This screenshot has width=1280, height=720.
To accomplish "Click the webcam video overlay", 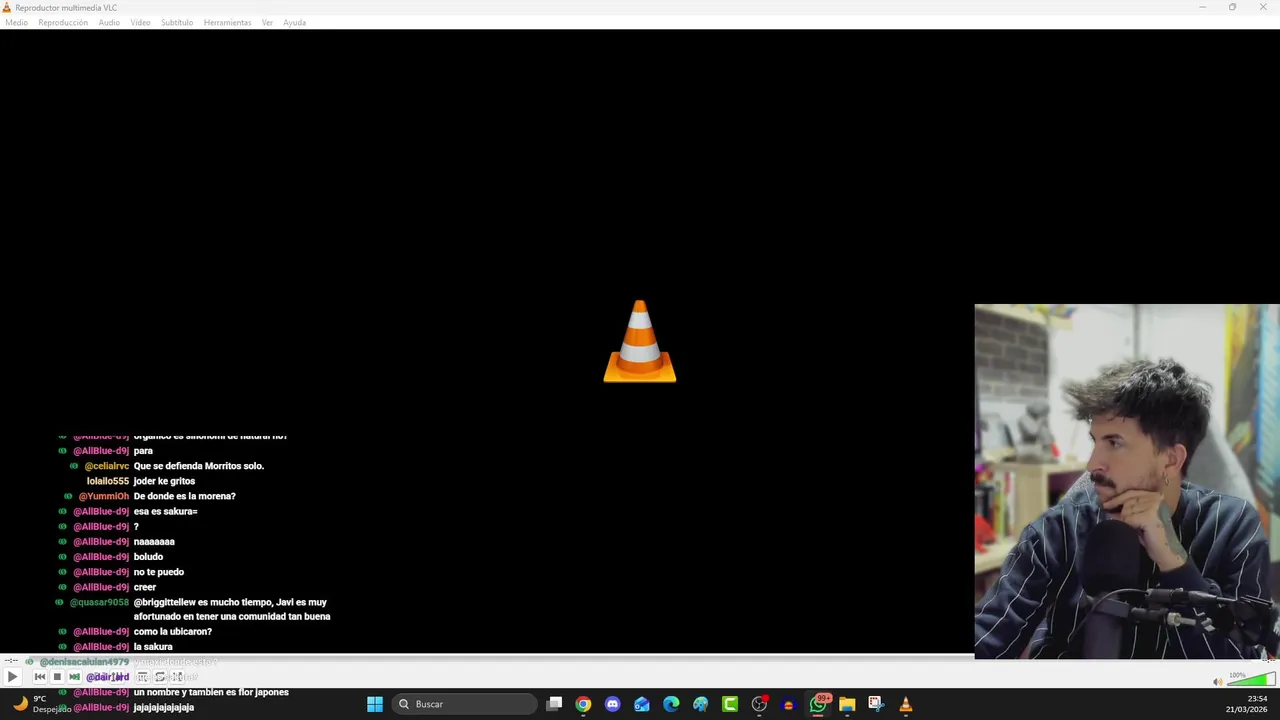I will coord(1127,481).
